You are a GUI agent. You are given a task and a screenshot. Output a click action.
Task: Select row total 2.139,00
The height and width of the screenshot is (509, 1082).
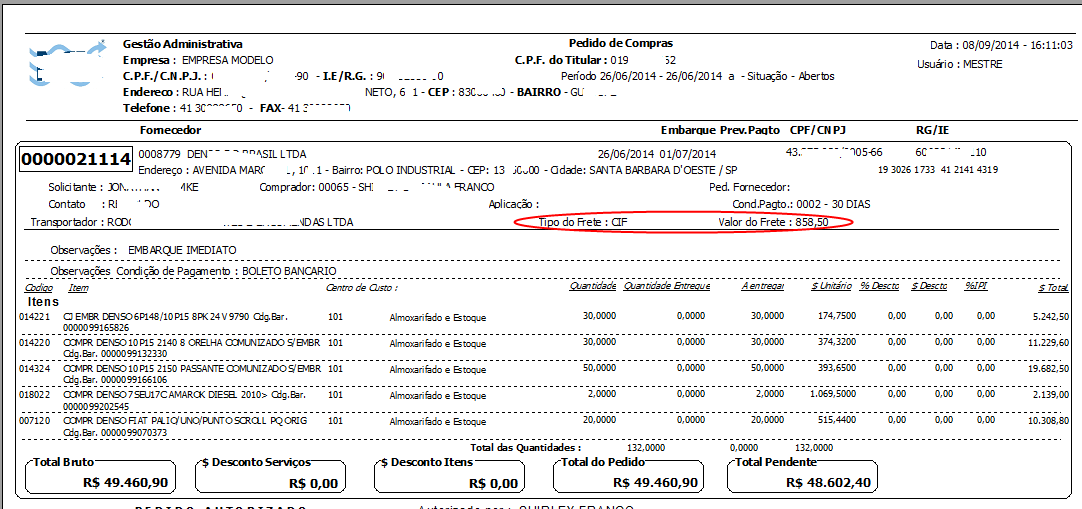pos(1052,395)
